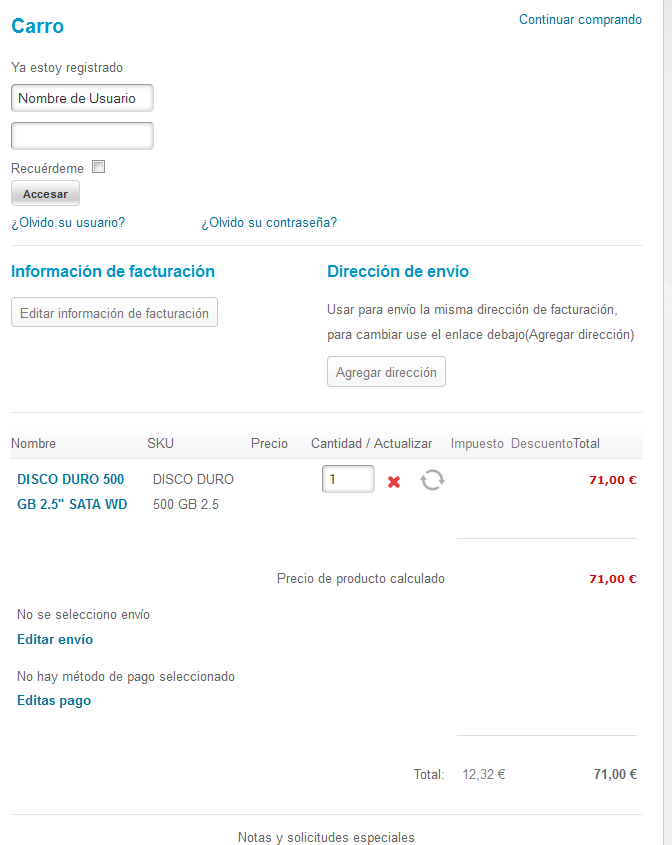Open the DISCO DURO 500 GB product link
Image resolution: width=672 pixels, height=845 pixels.
tap(72, 491)
